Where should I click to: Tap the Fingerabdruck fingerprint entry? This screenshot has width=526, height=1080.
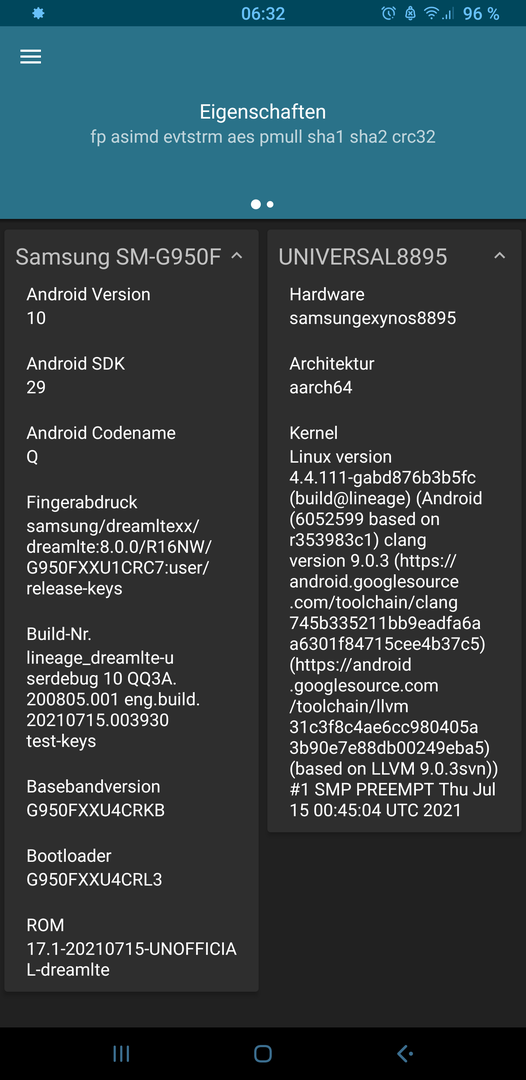pos(131,546)
